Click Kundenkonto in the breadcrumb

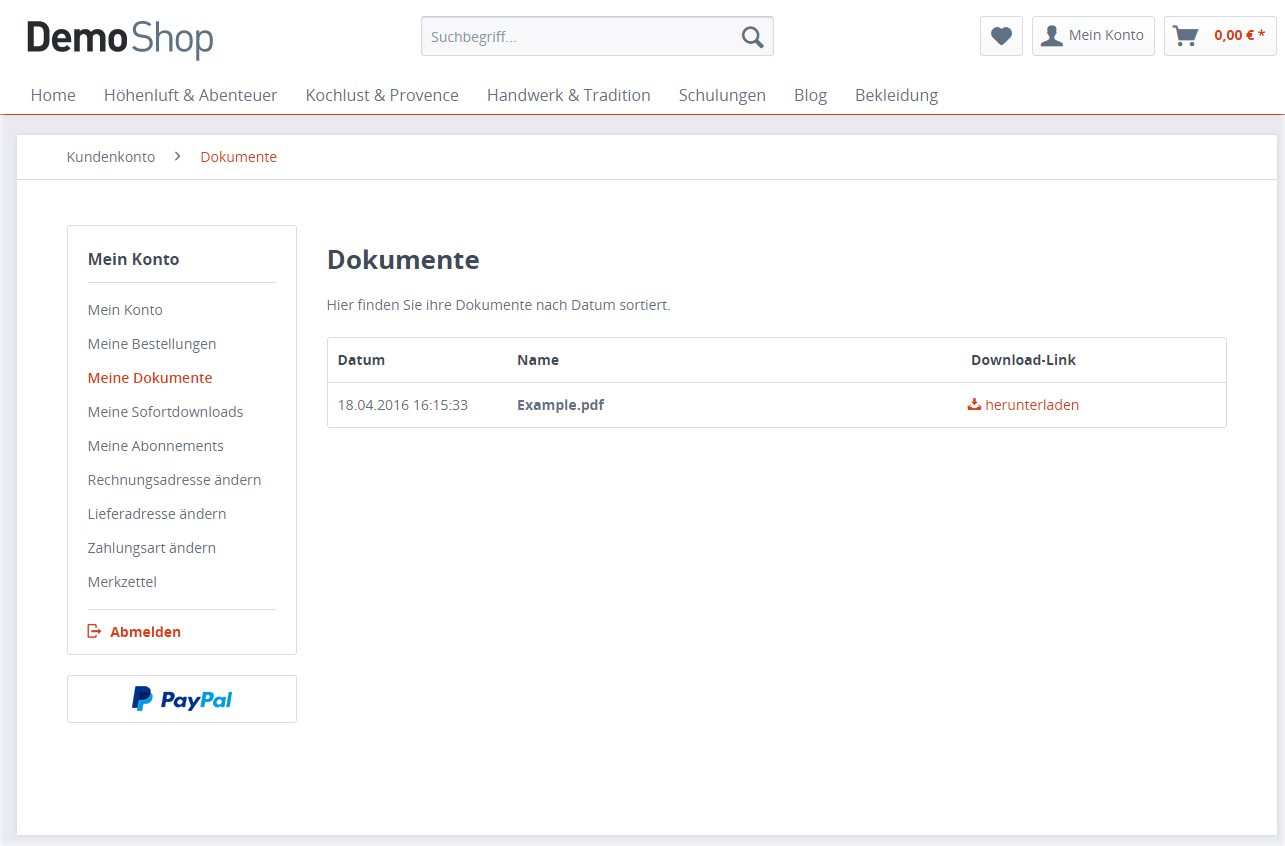(x=111, y=157)
